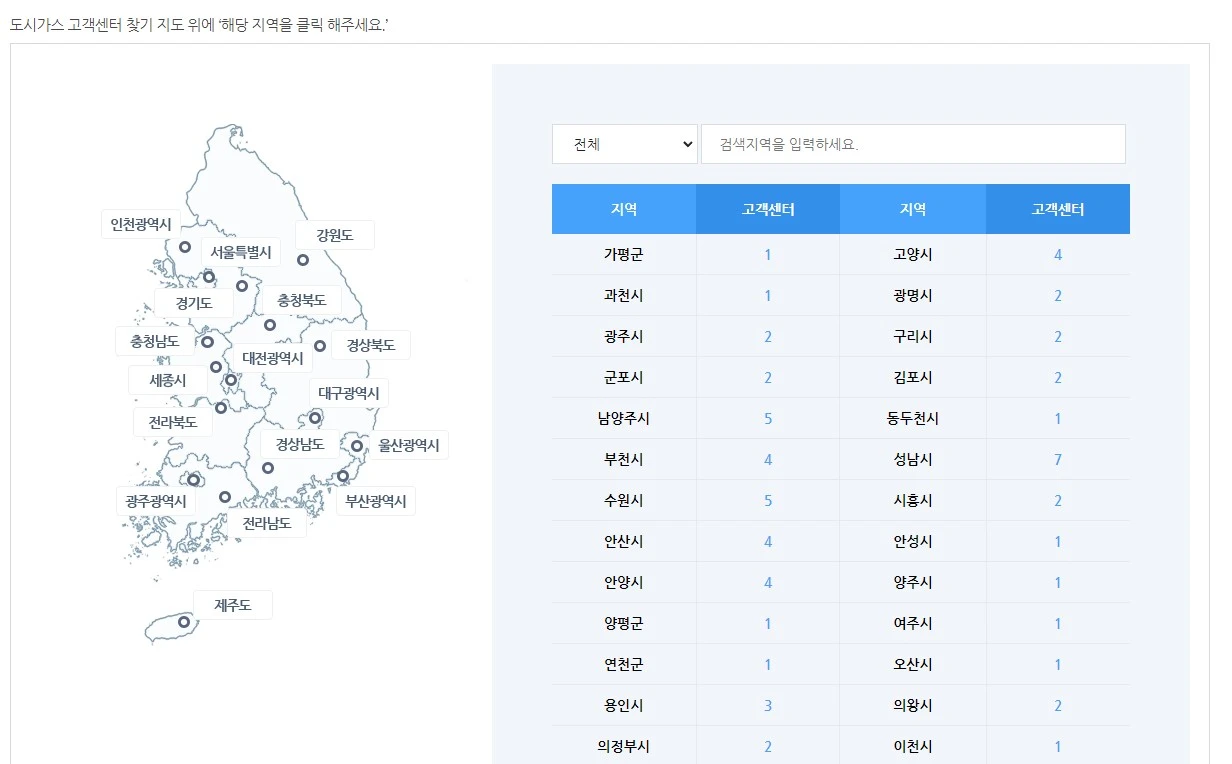Click the 대구광역시 map marker dot

coord(315,418)
